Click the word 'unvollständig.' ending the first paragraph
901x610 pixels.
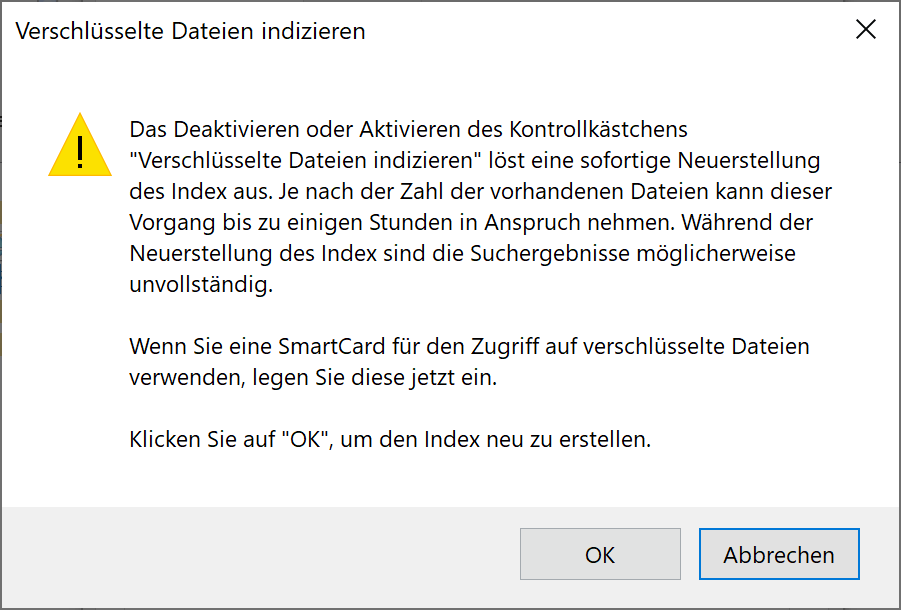coord(201,284)
